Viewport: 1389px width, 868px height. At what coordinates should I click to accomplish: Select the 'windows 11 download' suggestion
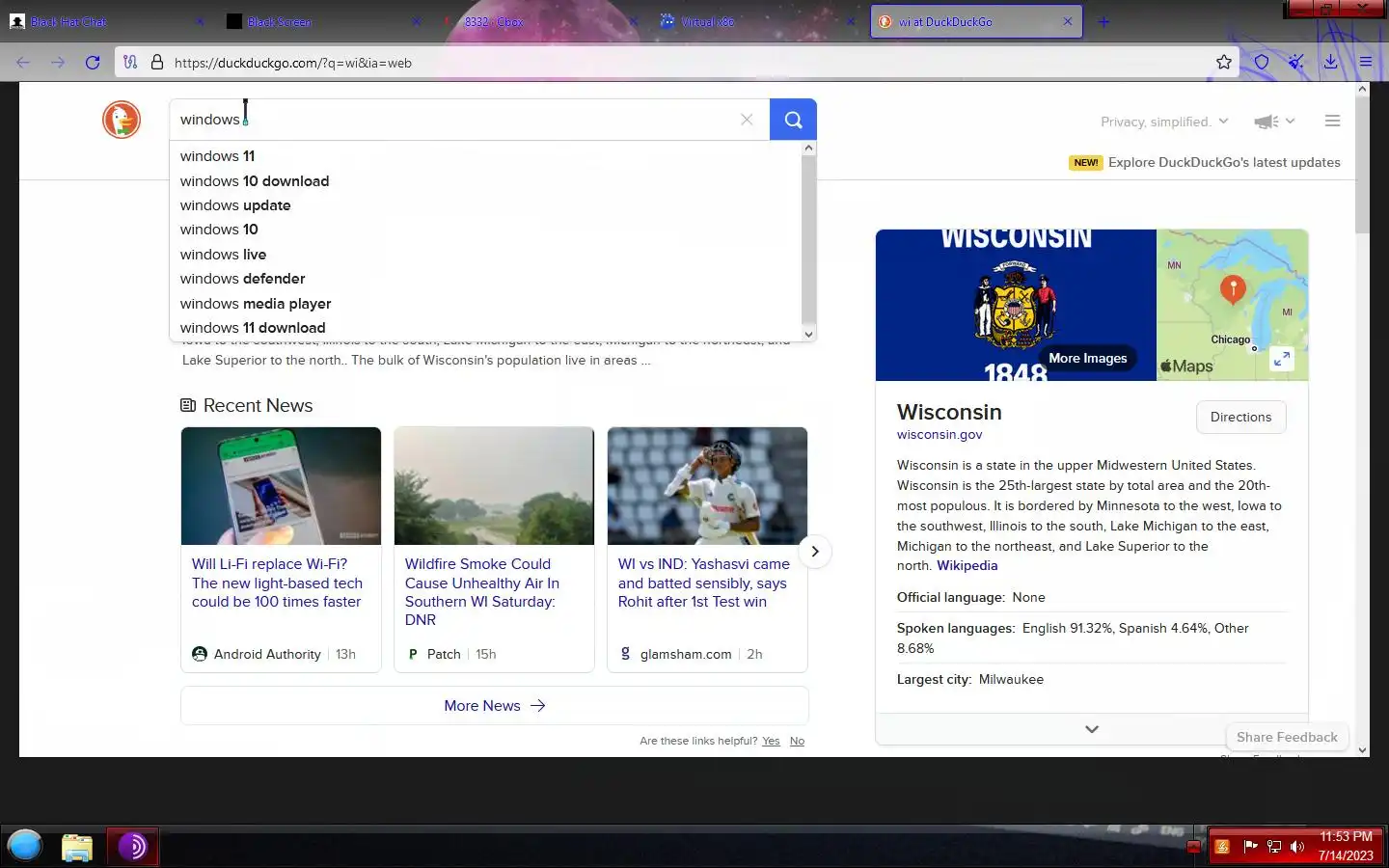click(486, 328)
